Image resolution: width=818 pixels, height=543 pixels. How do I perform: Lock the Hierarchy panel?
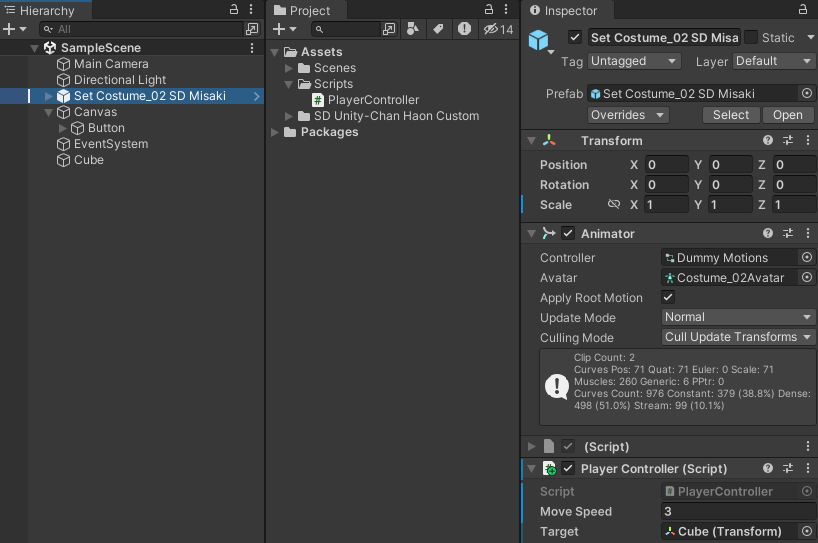[x=234, y=9]
